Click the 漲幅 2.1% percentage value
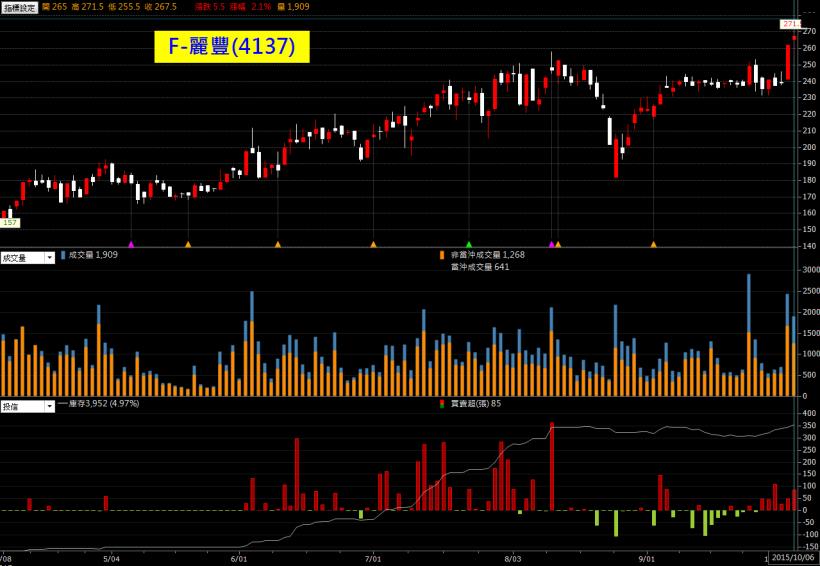 [248, 7]
